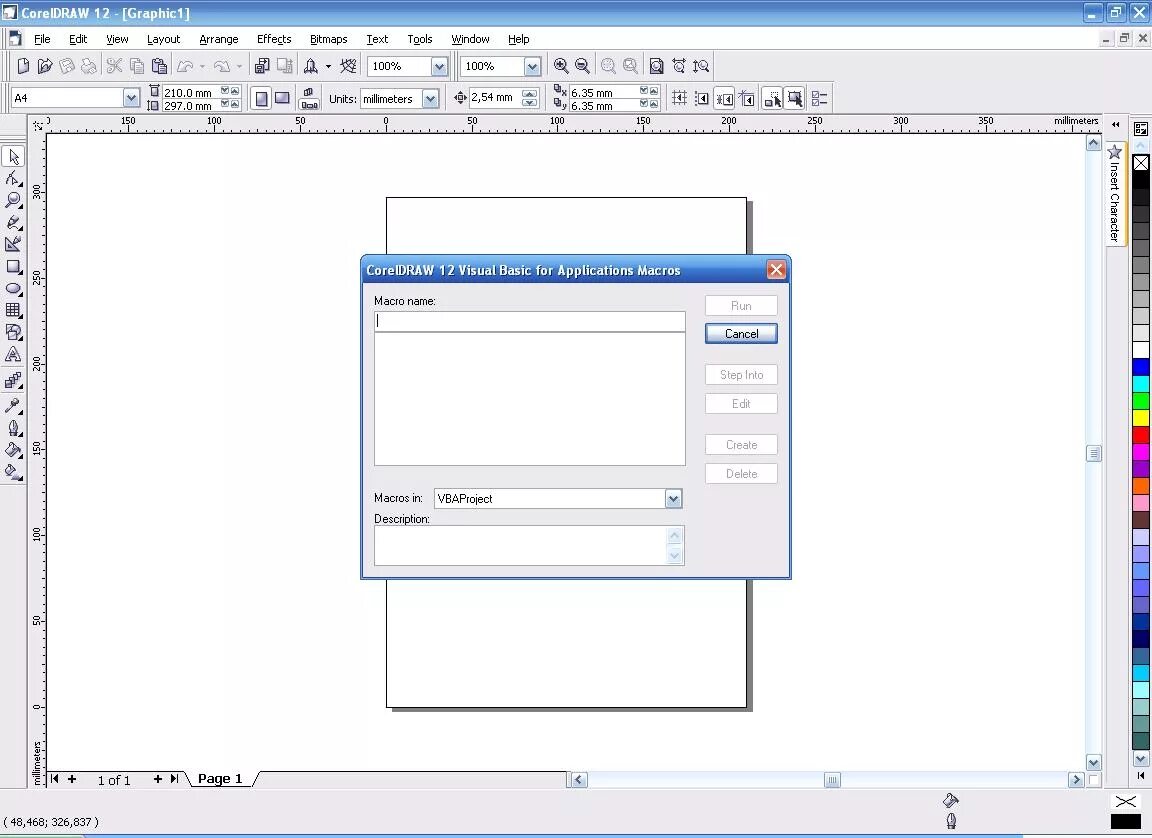
Task: Click the Zoom In magnifier icon
Action: (x=561, y=66)
